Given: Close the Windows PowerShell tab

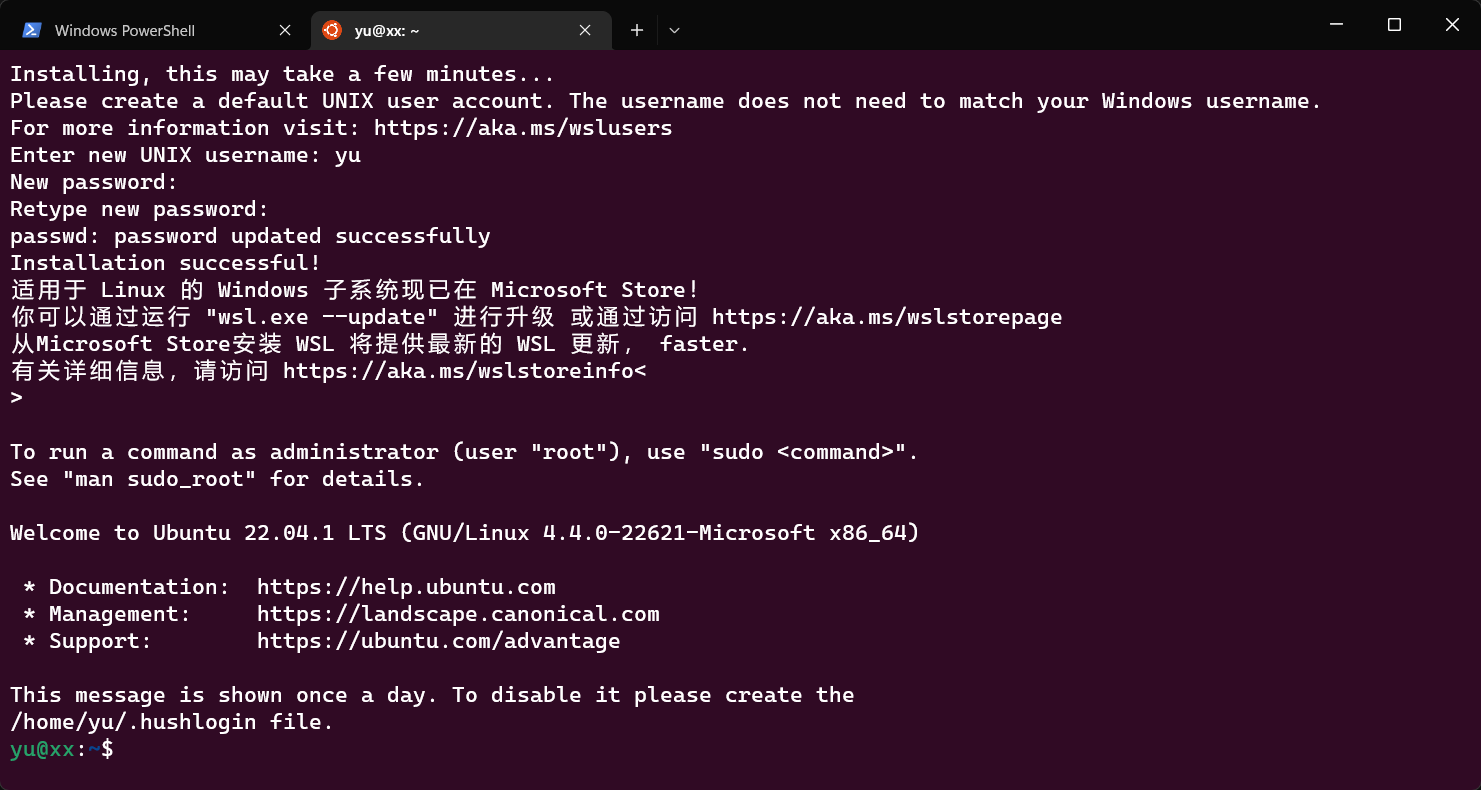Looking at the screenshot, I should 285,30.
